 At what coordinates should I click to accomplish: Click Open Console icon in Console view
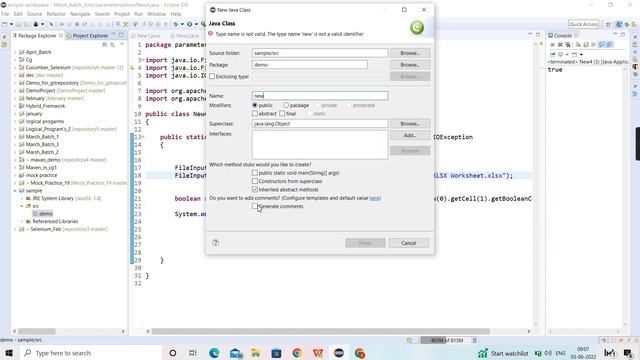(x=574, y=54)
